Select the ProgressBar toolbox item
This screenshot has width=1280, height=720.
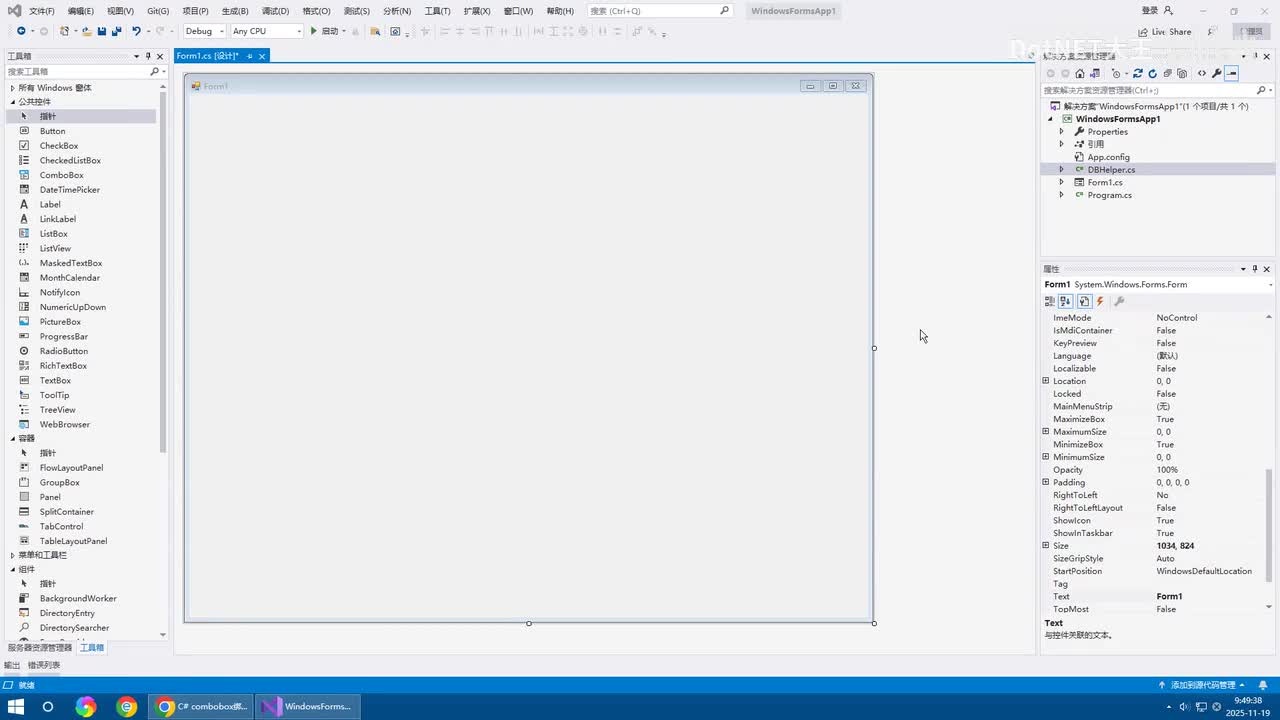pos(63,336)
